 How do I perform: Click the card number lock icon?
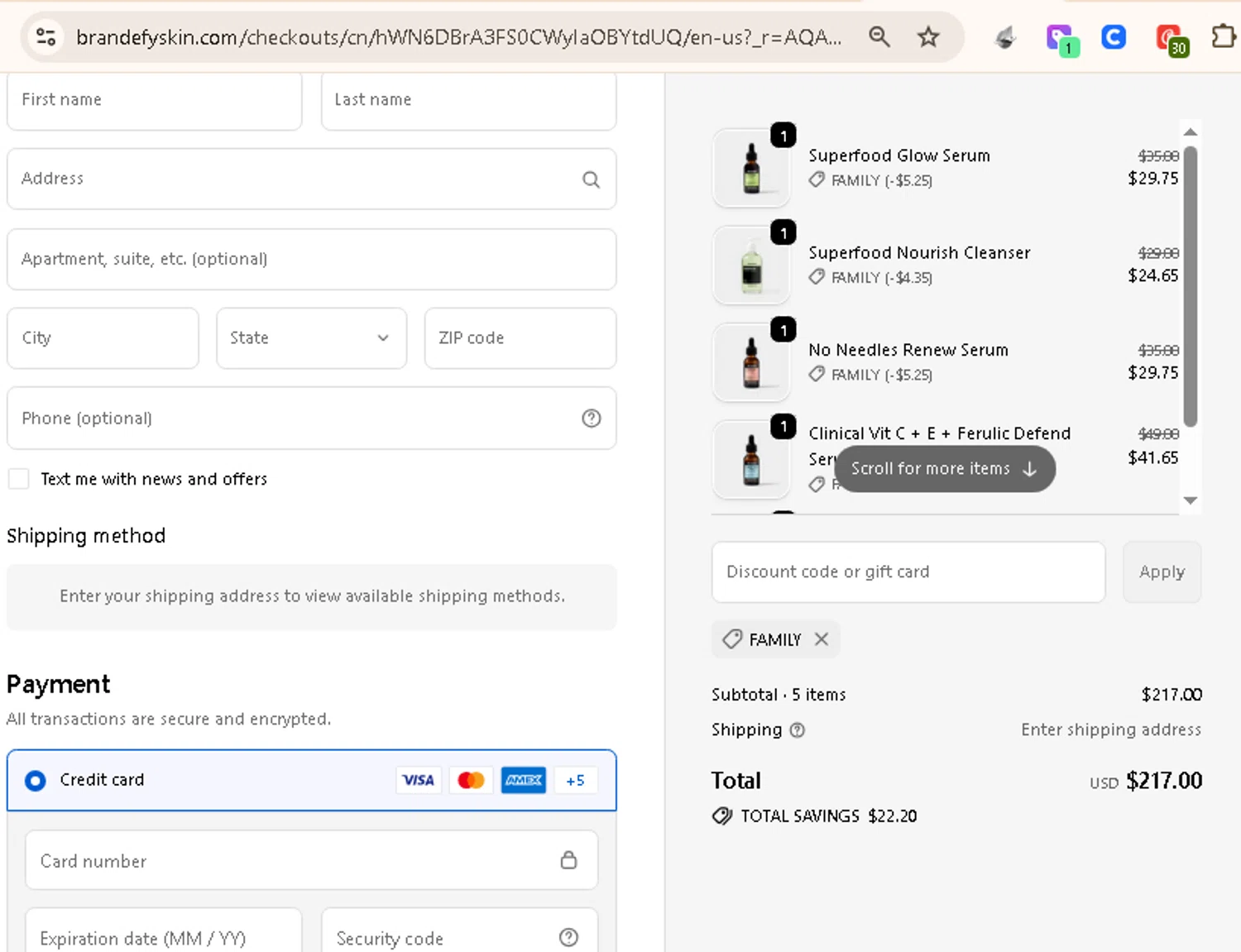click(568, 860)
